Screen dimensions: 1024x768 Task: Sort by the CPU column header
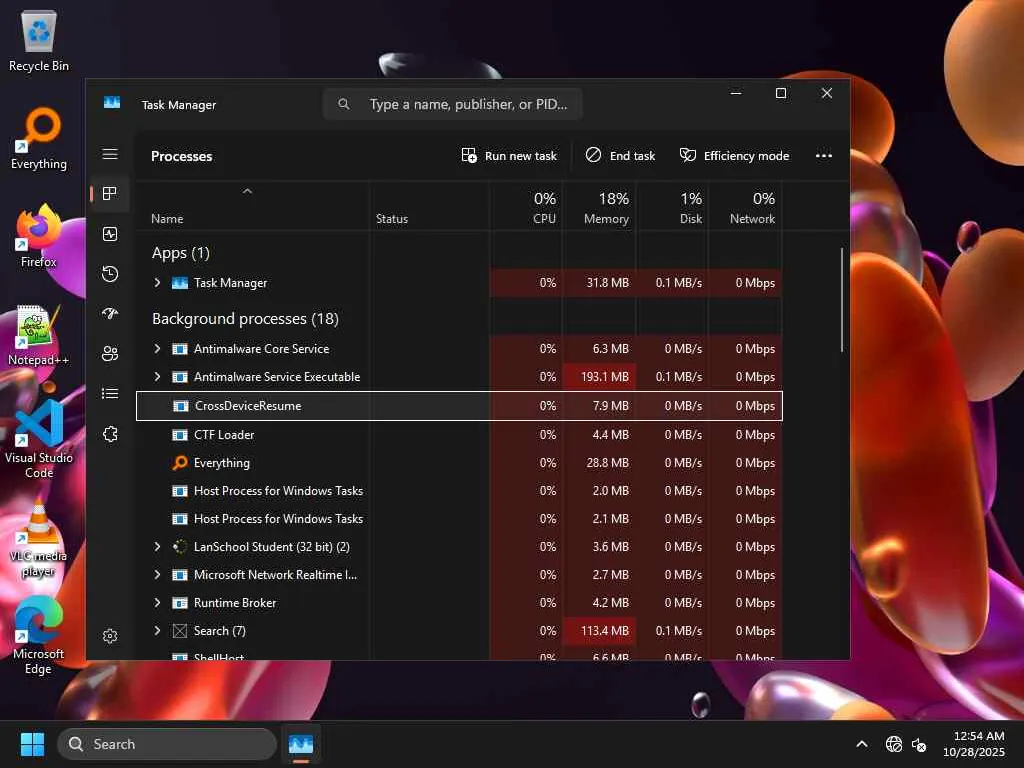click(x=526, y=207)
